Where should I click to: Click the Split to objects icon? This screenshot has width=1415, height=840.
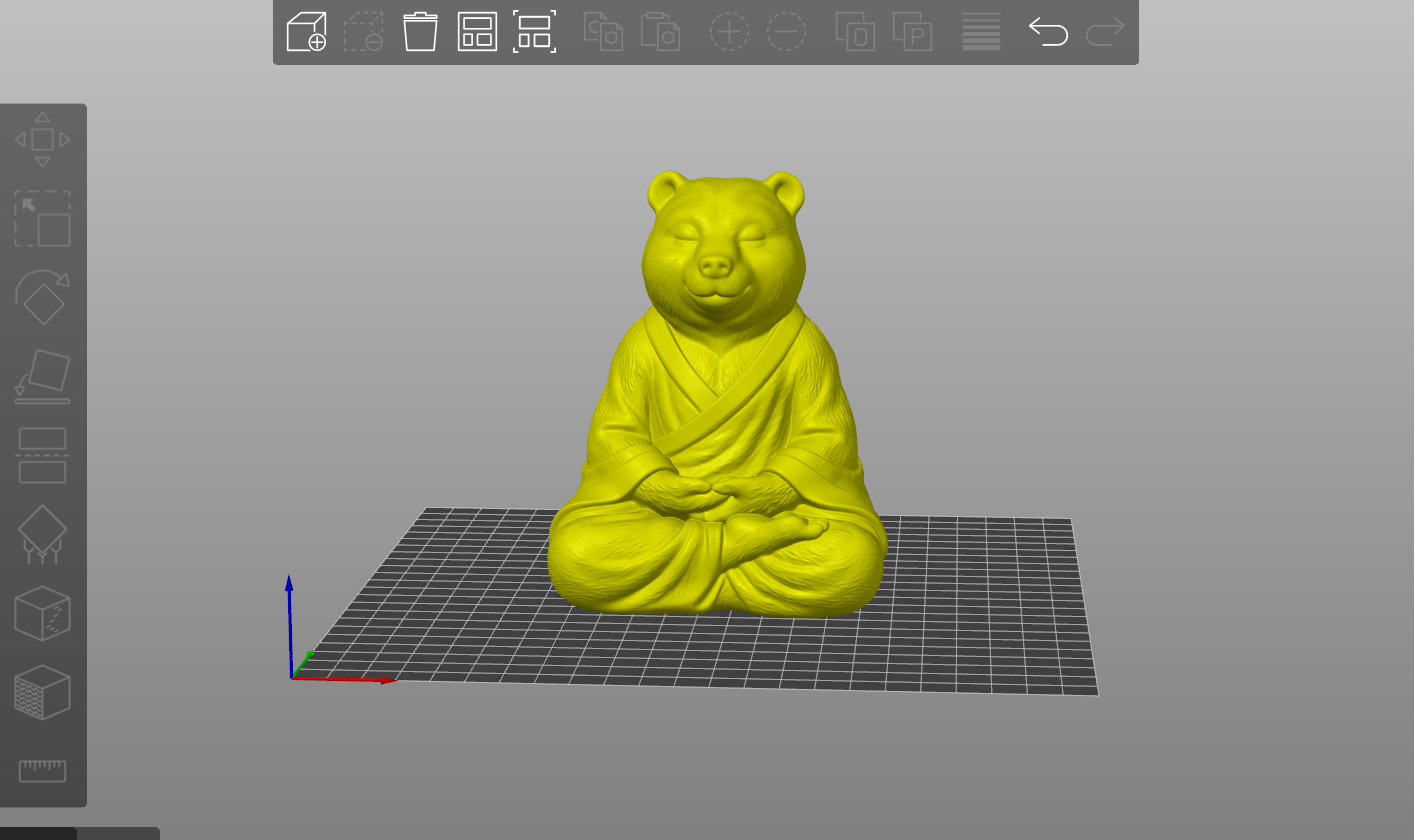point(855,32)
